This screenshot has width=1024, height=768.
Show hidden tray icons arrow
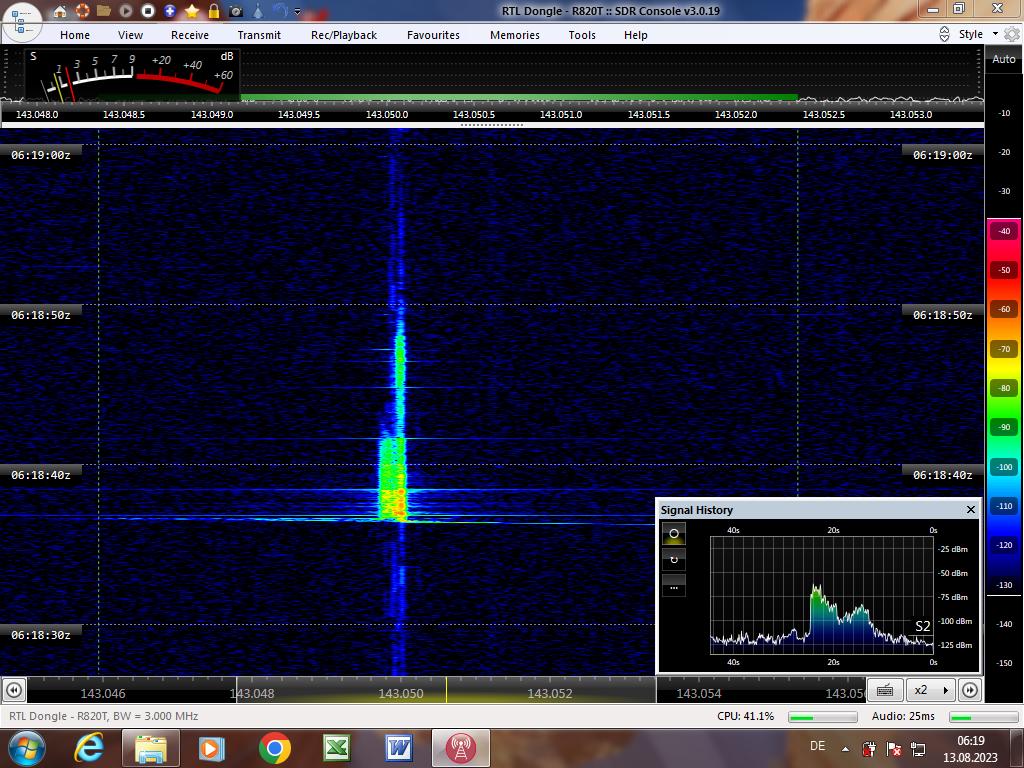point(845,749)
